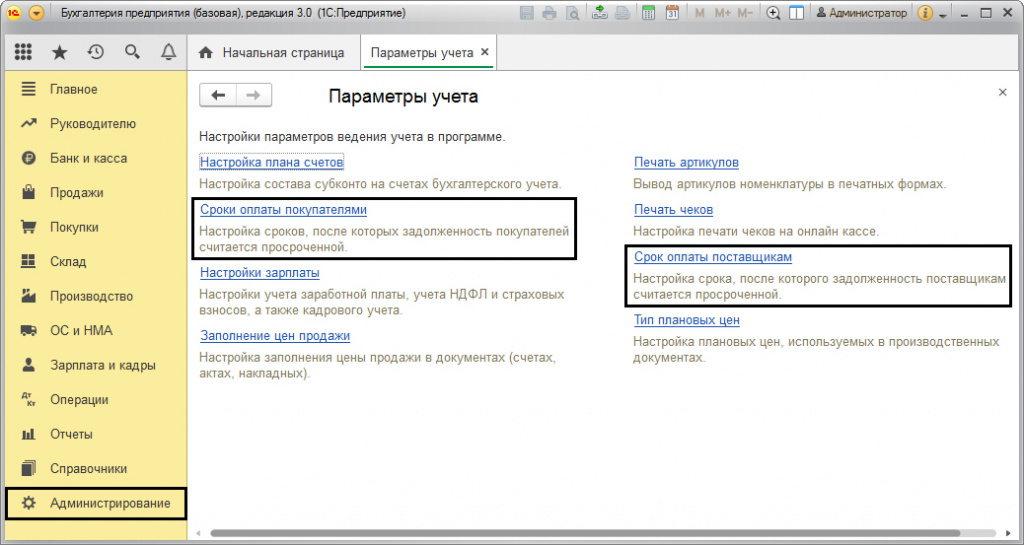Open Favorites star icon
The image size is (1024, 545).
[59, 52]
